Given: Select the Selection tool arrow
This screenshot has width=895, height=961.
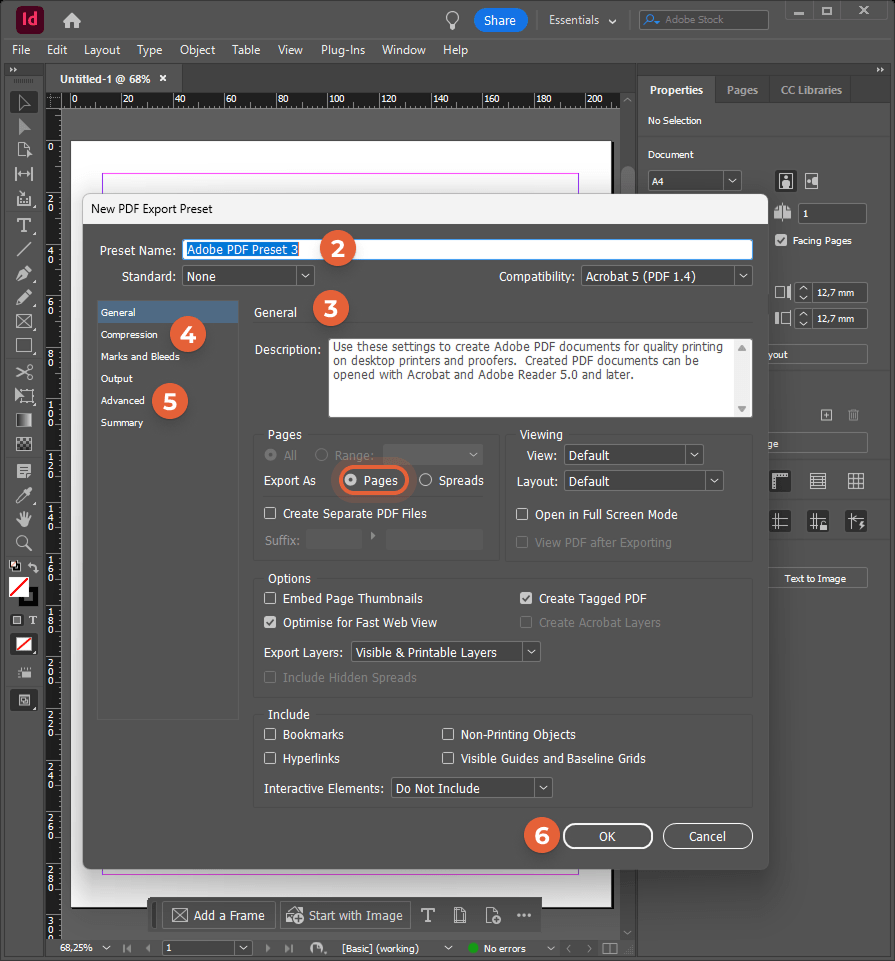Looking at the screenshot, I should [x=24, y=102].
